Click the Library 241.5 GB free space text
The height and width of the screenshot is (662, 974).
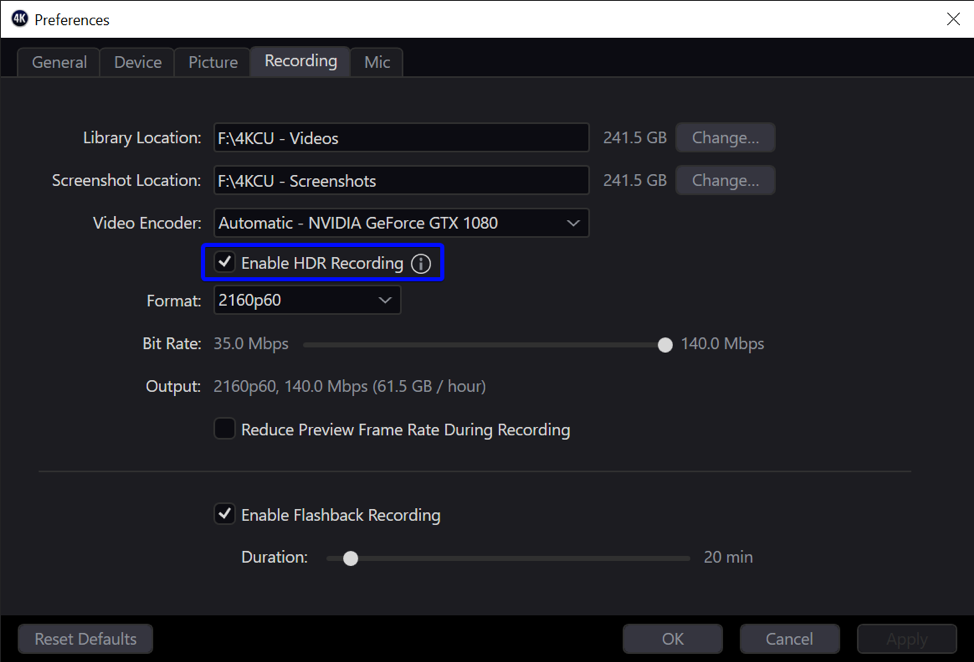(x=635, y=137)
